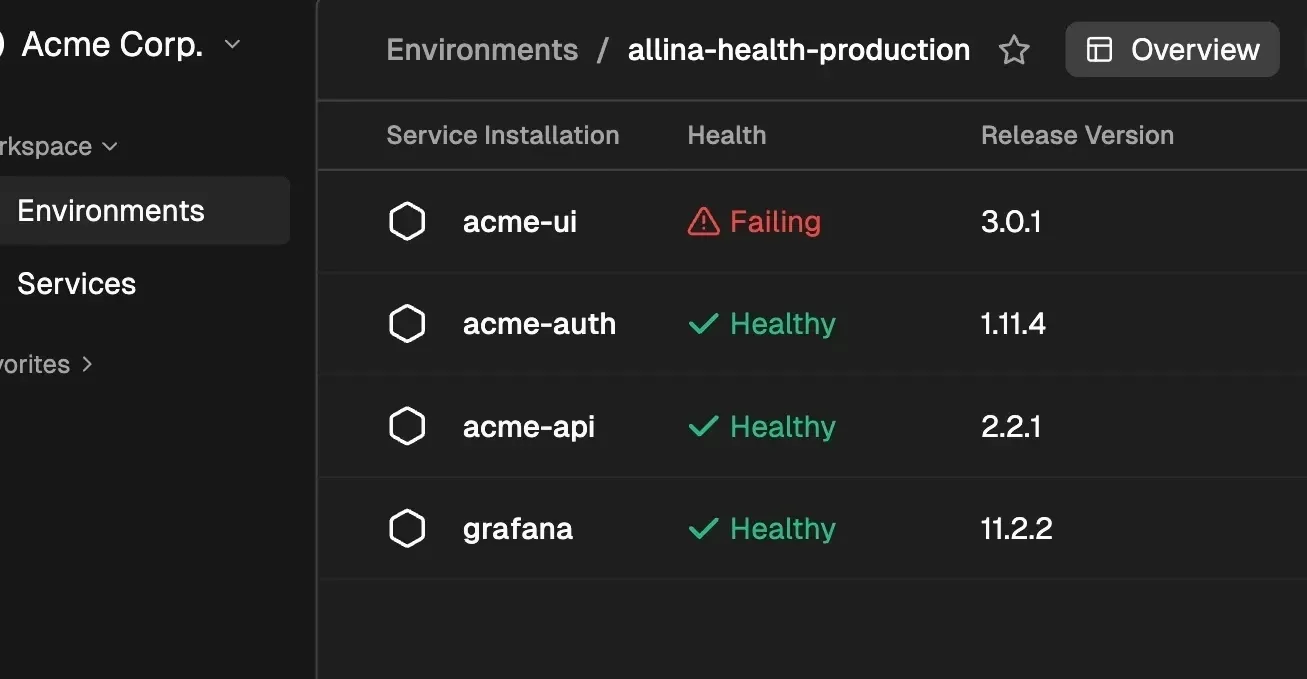Switch to the Overview tab
The width and height of the screenshot is (1307, 679).
coord(1172,50)
